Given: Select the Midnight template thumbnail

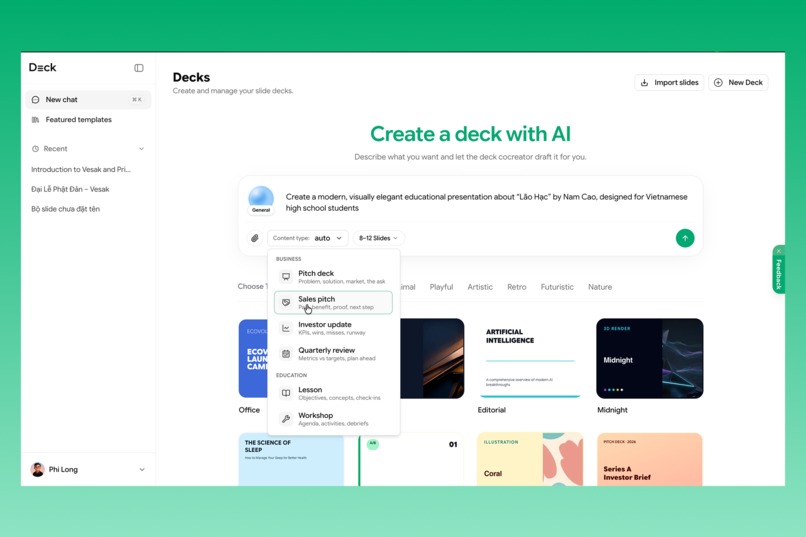Looking at the screenshot, I should point(650,358).
